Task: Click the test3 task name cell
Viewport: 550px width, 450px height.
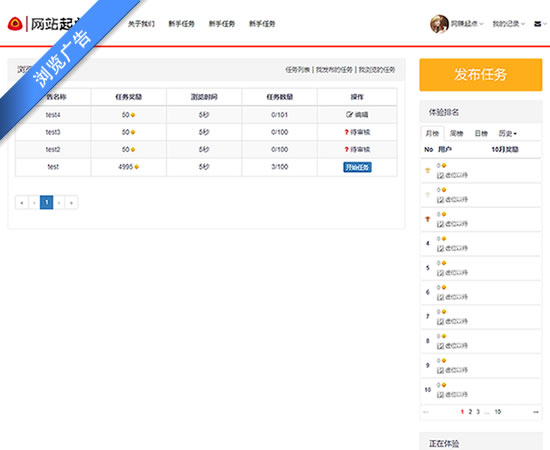Action: pyautogui.click(x=53, y=132)
